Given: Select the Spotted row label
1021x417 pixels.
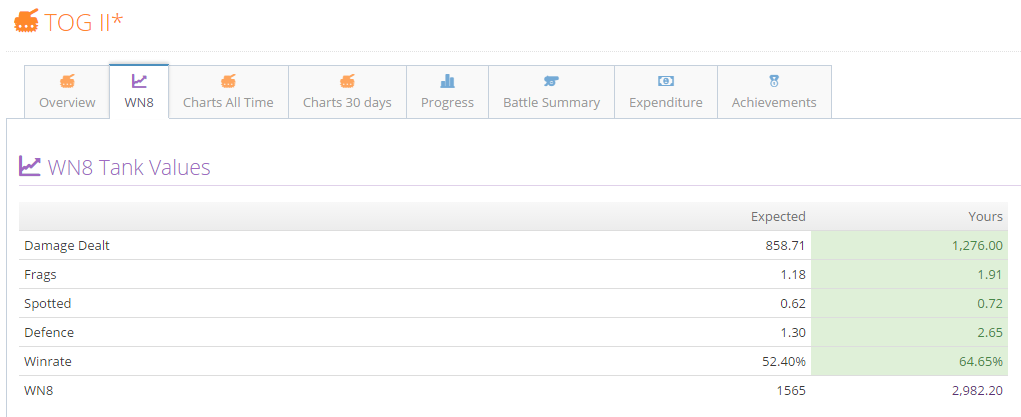Looking at the screenshot, I should (x=48, y=304).
